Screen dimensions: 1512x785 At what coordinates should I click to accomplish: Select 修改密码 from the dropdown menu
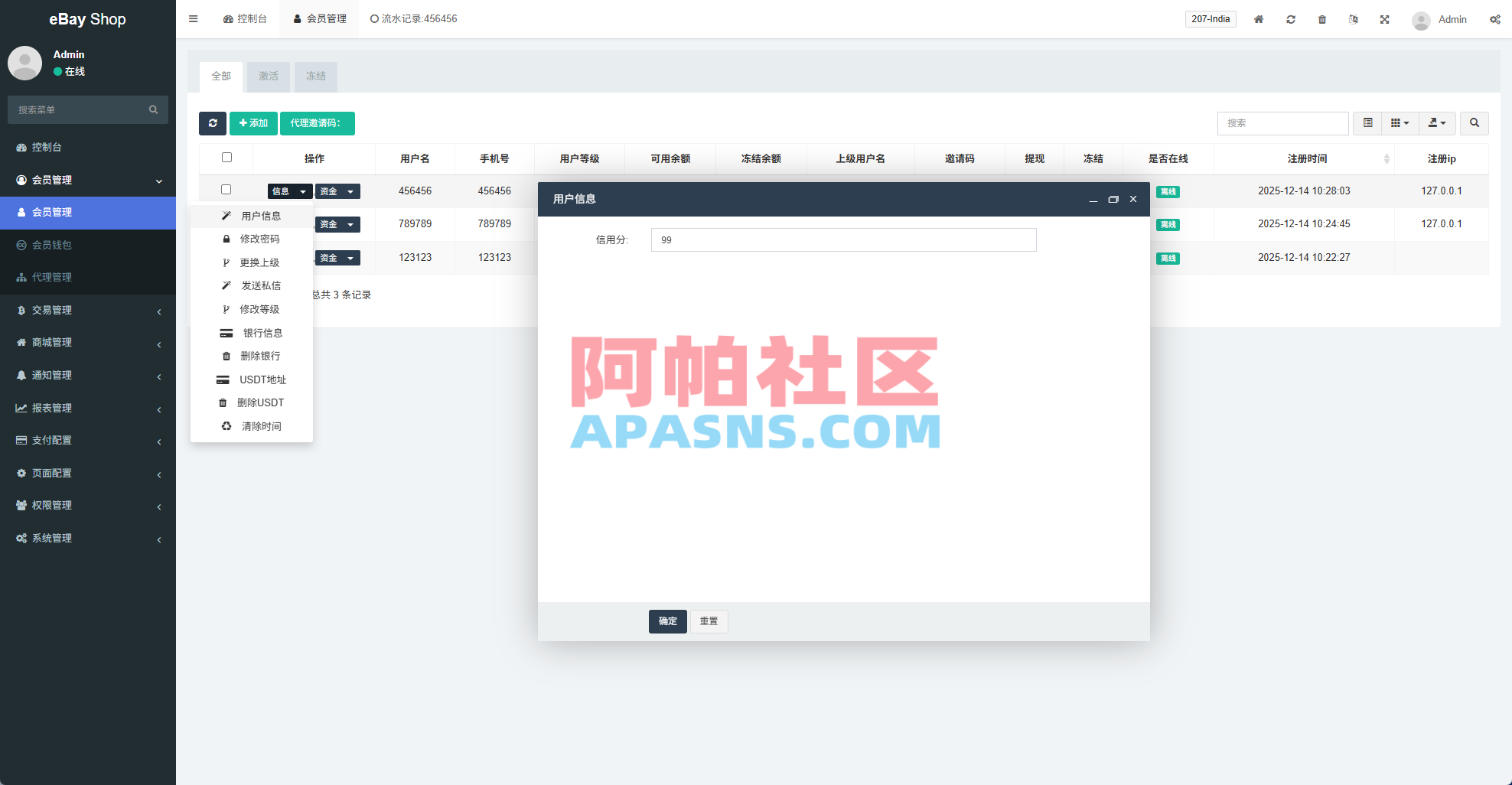point(252,239)
